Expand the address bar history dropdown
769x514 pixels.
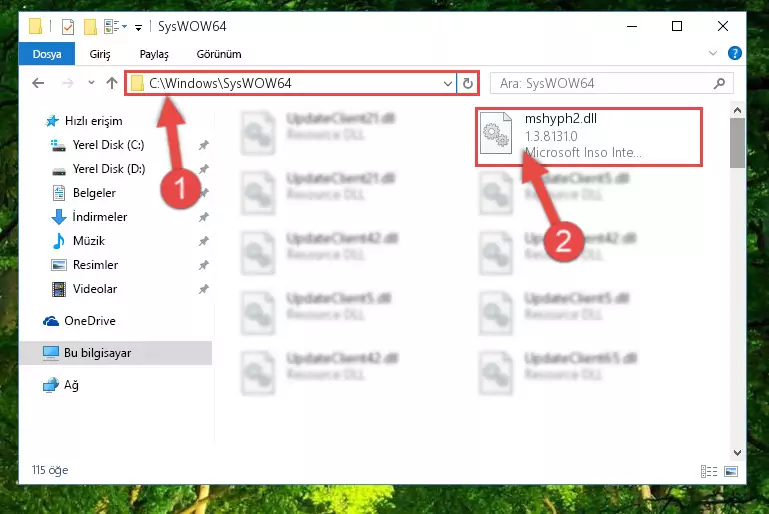[x=447, y=84]
